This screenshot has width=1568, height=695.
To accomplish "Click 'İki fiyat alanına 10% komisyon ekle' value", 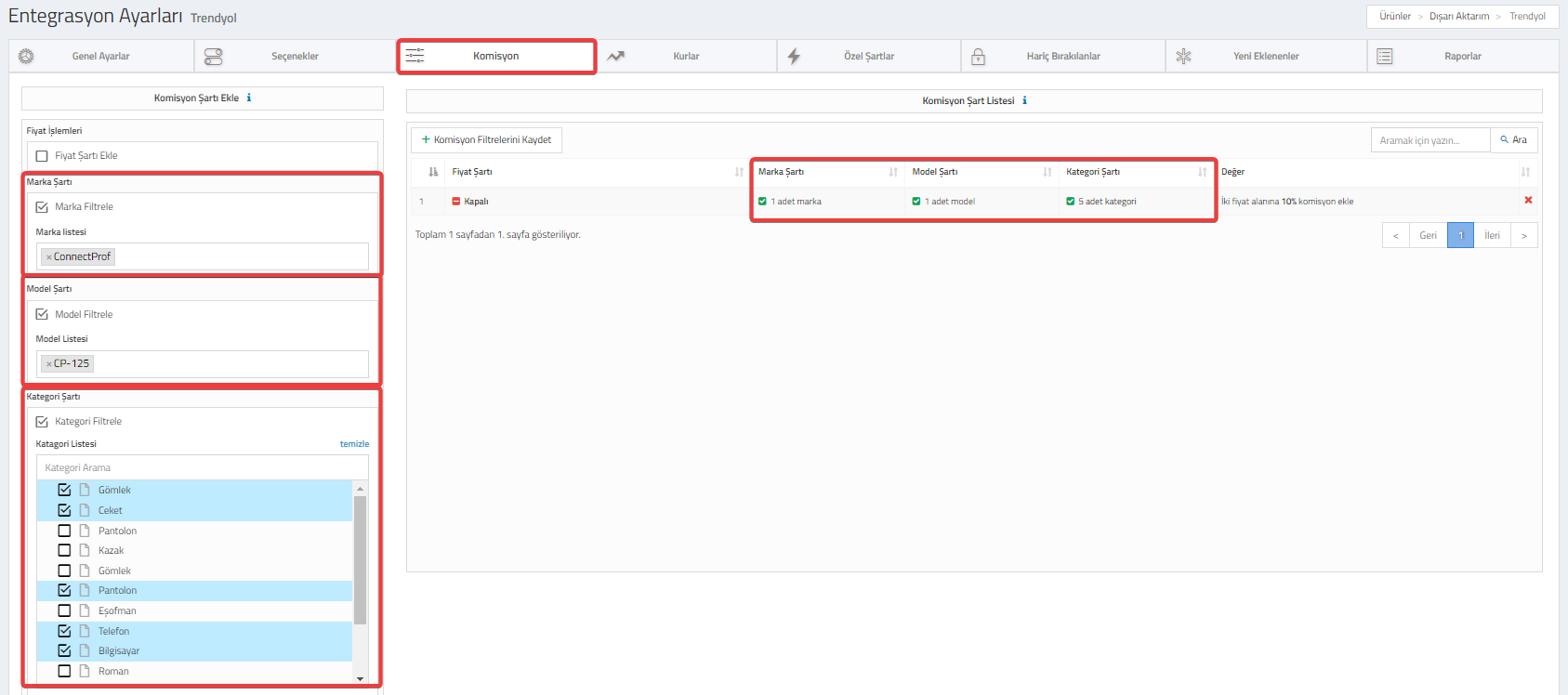I will click(1287, 202).
